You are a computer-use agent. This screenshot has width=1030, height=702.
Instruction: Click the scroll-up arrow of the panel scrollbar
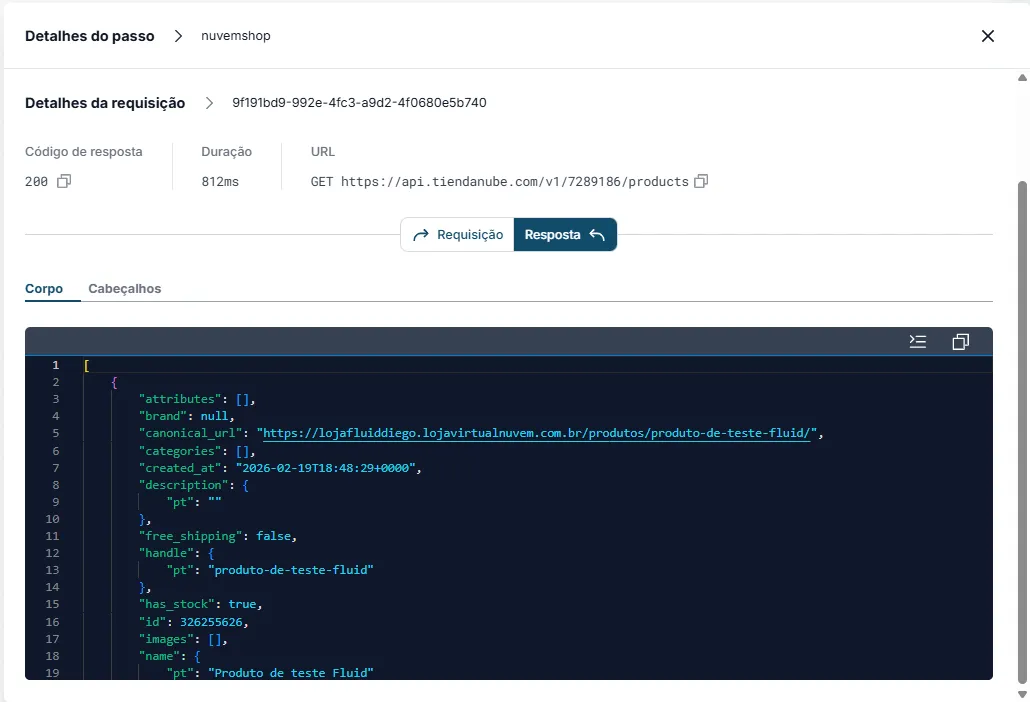(x=1022, y=78)
